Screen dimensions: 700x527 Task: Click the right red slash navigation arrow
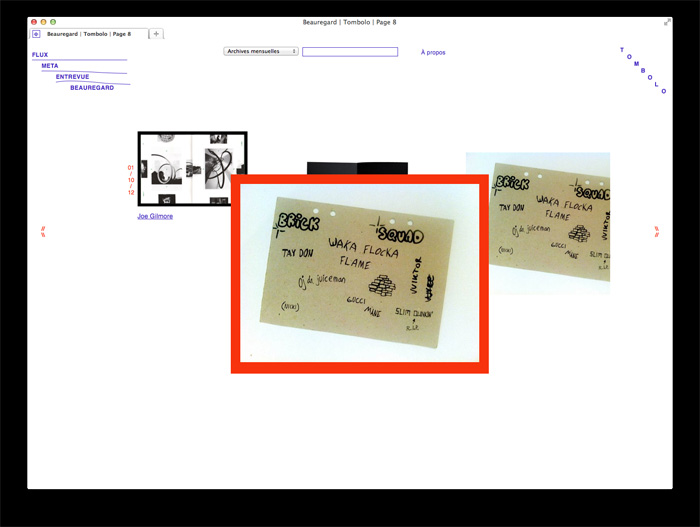point(657,231)
